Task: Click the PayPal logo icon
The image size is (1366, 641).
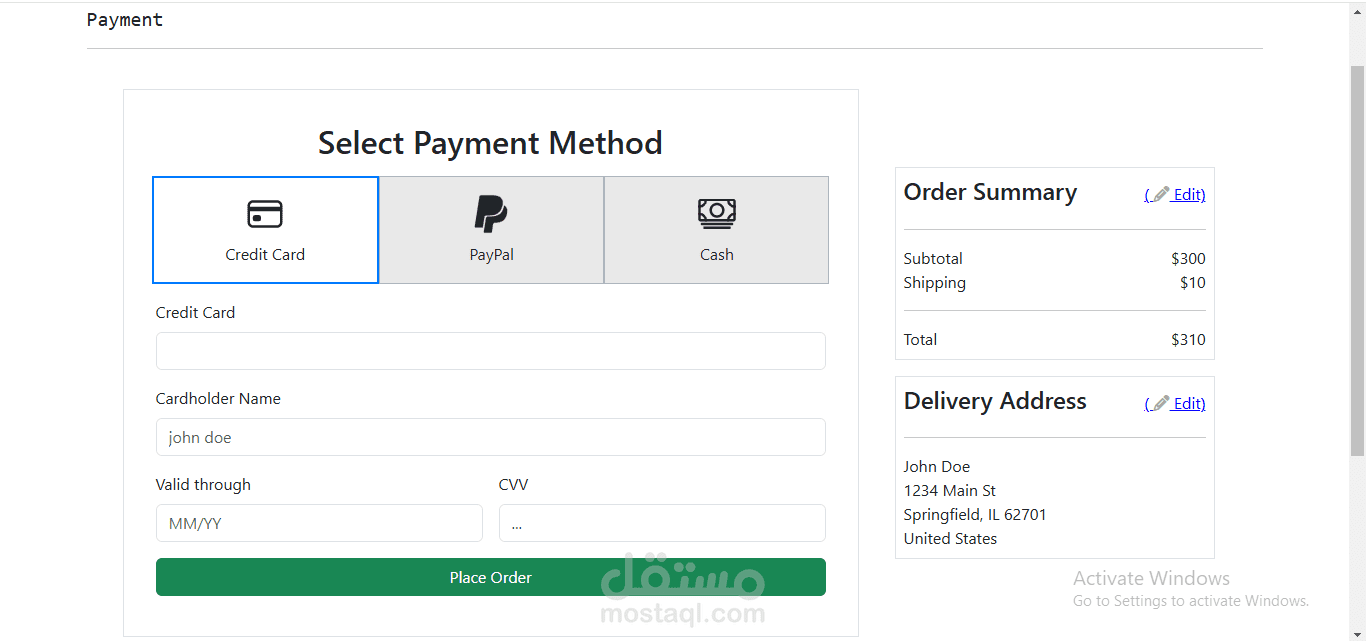Action: [x=490, y=213]
